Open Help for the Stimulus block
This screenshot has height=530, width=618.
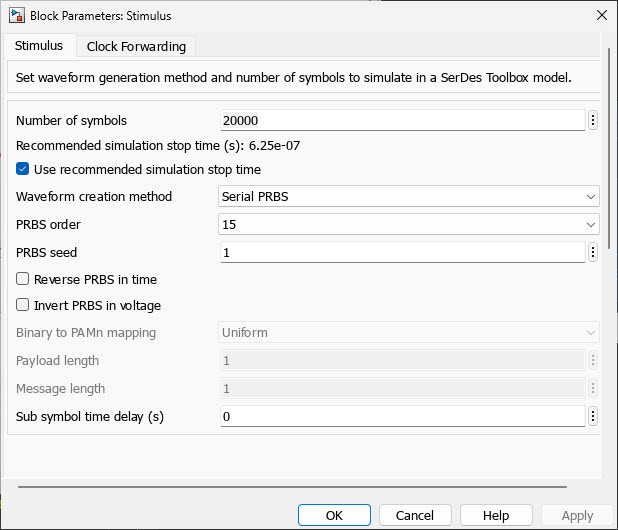pyautogui.click(x=496, y=515)
